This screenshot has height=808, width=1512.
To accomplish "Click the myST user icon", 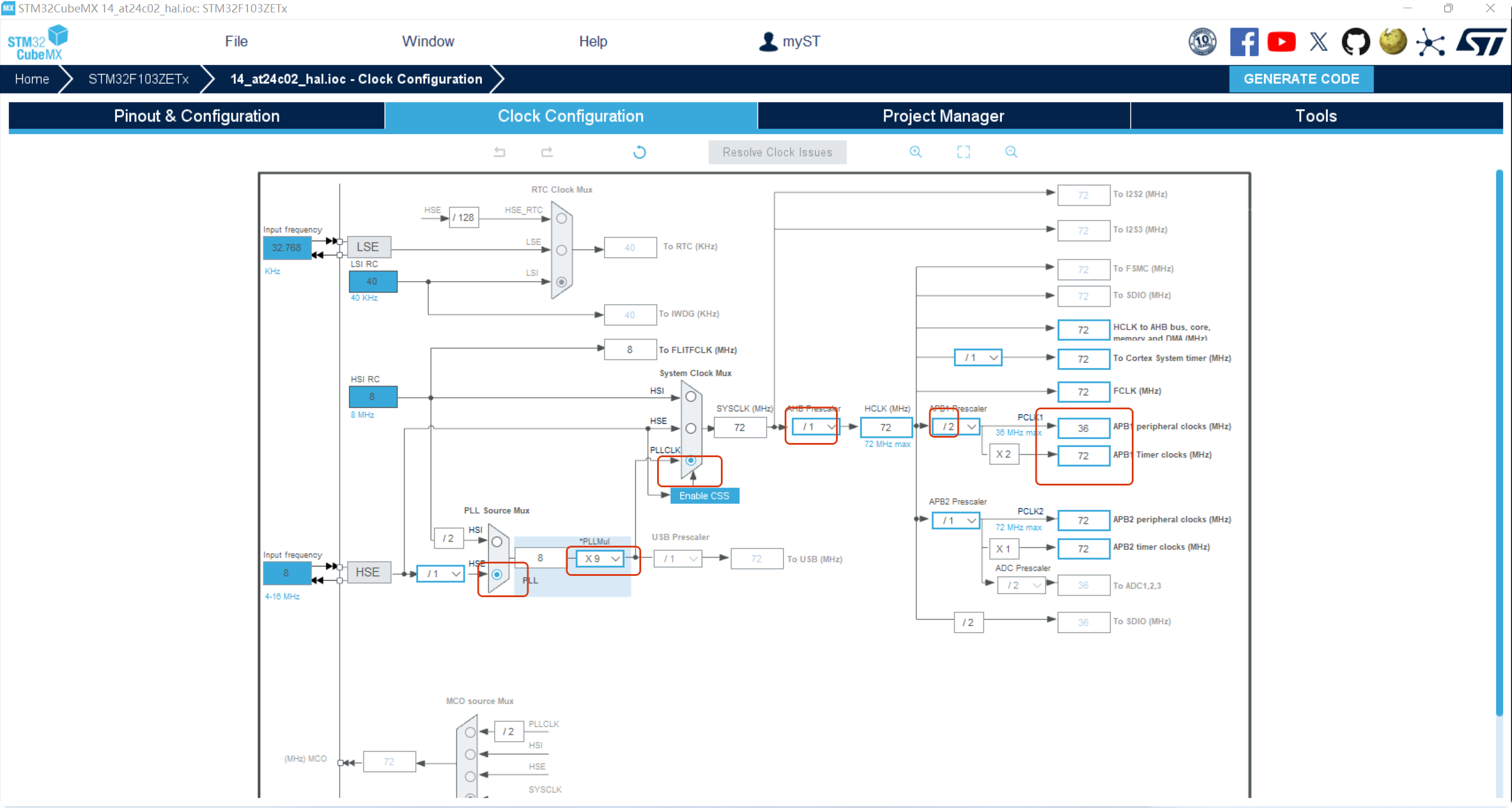I will point(768,41).
